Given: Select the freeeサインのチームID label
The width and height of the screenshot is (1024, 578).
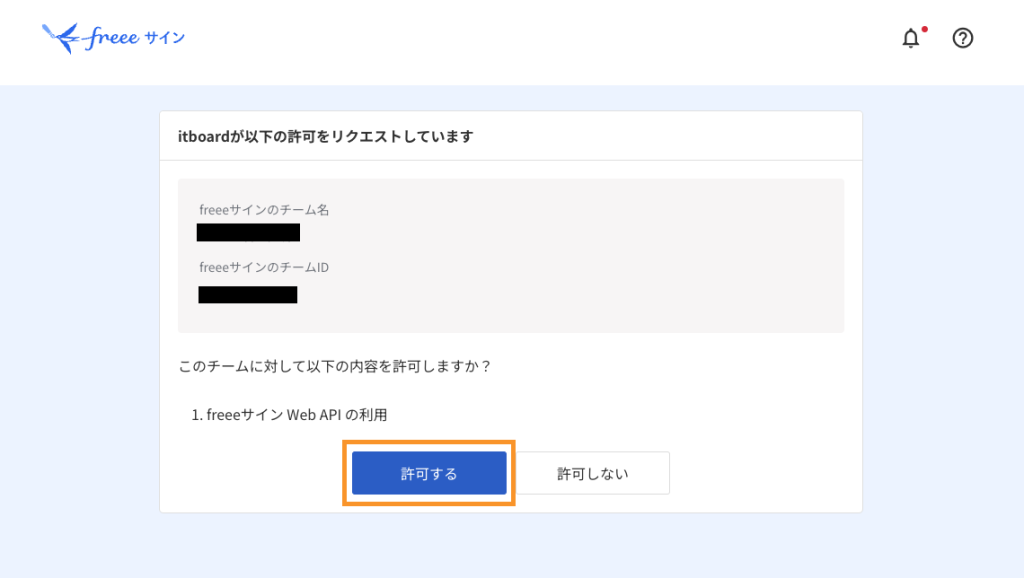Looking at the screenshot, I should 264,267.
